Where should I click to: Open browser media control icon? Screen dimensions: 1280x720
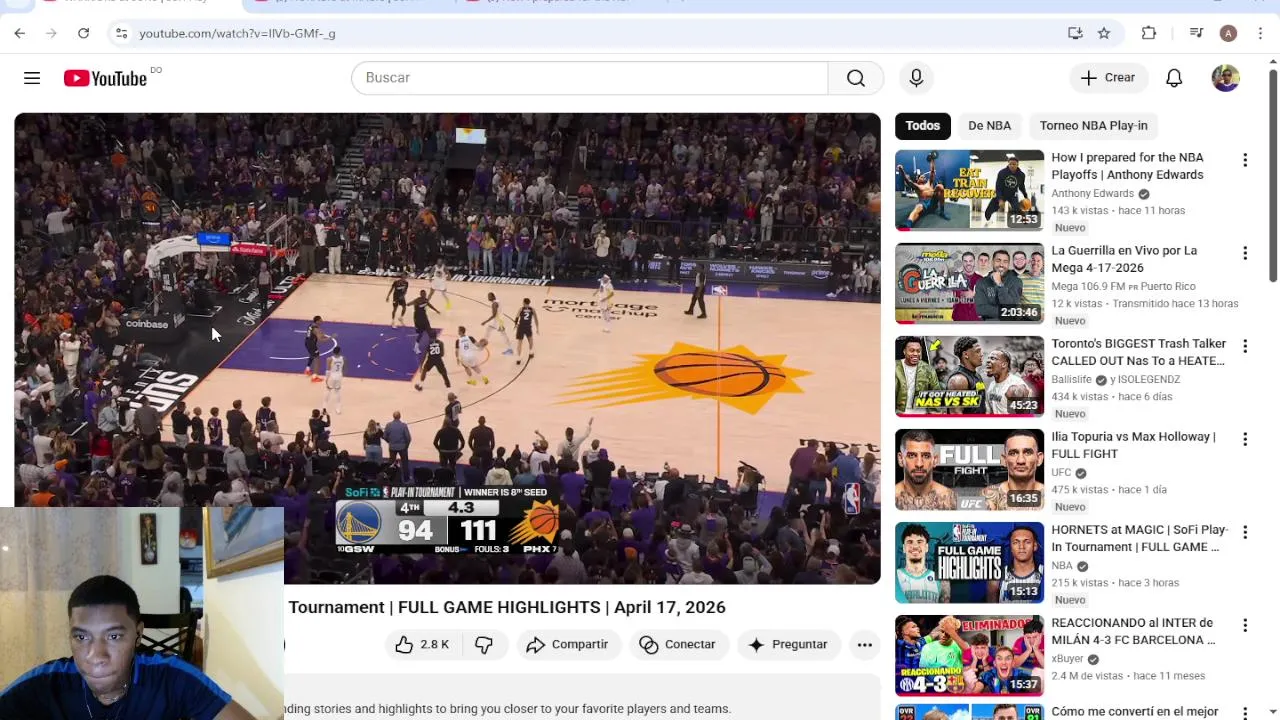tap(1196, 33)
